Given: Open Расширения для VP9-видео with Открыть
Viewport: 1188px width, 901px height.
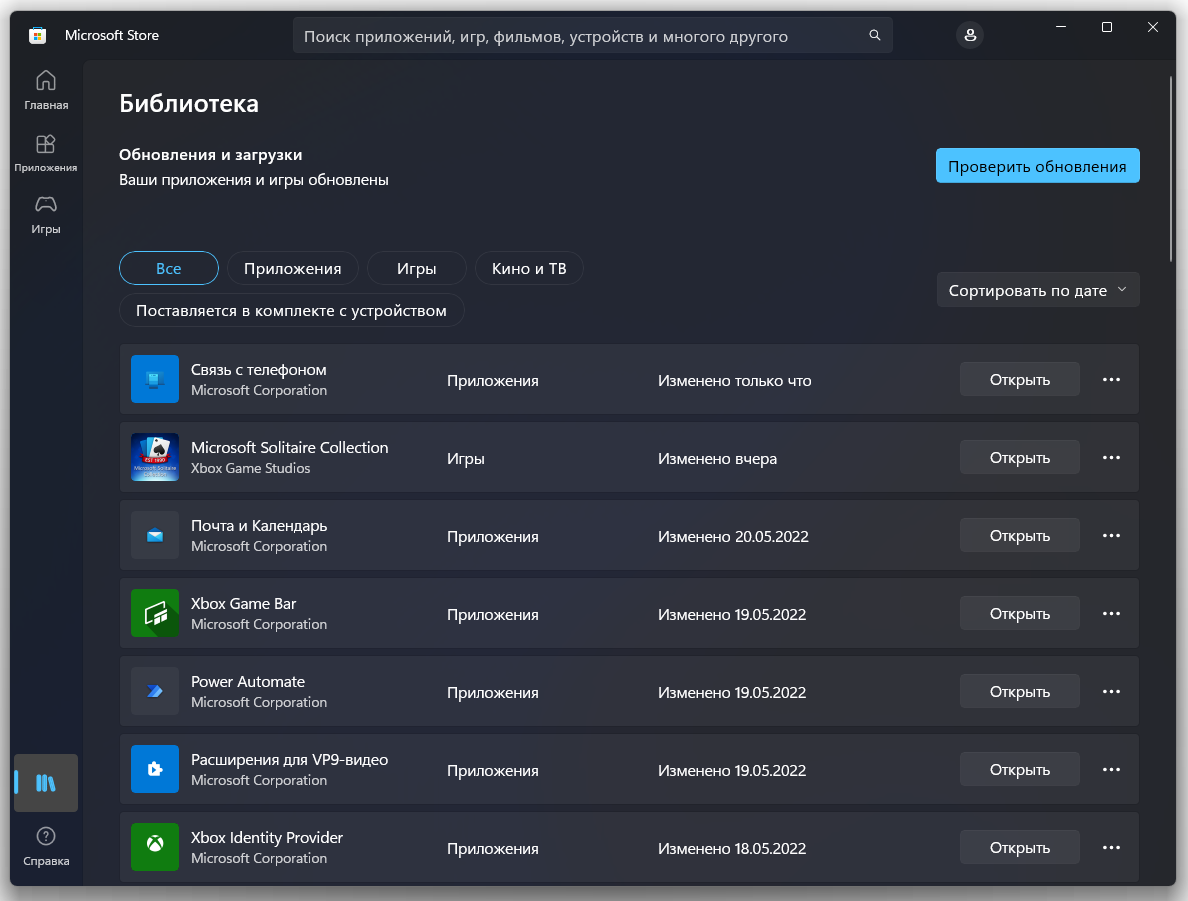Looking at the screenshot, I should pyautogui.click(x=1019, y=770).
